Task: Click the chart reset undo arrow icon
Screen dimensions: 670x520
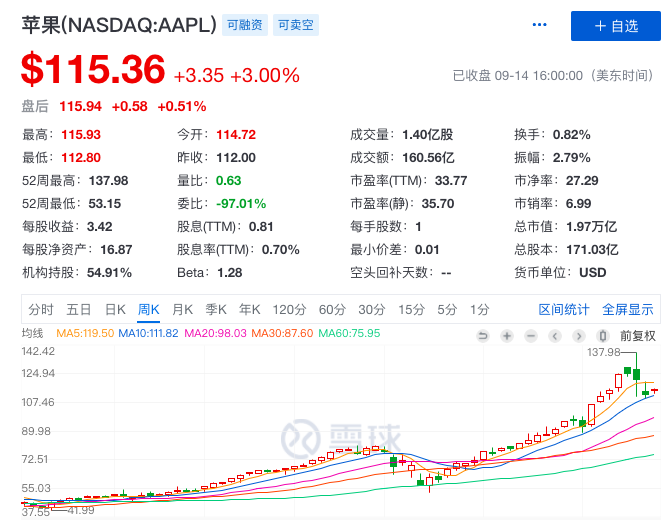Action: point(483,336)
